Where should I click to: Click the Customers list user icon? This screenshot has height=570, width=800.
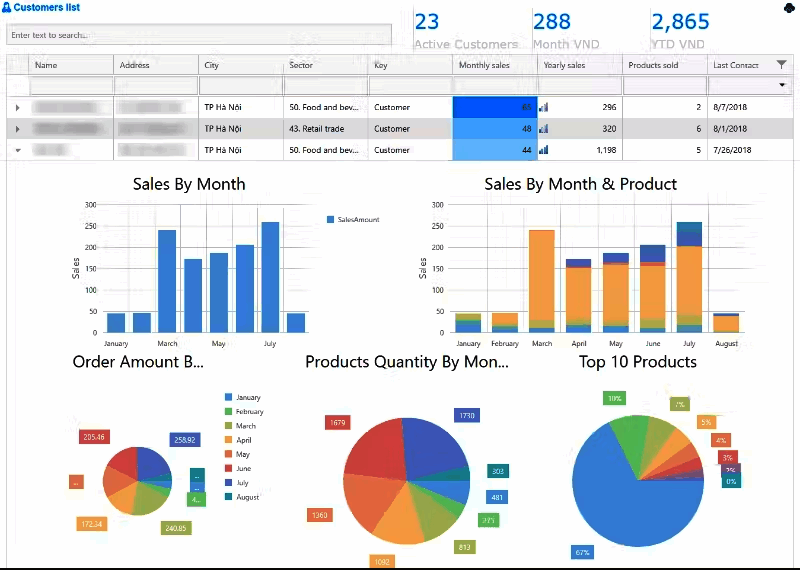6,8
